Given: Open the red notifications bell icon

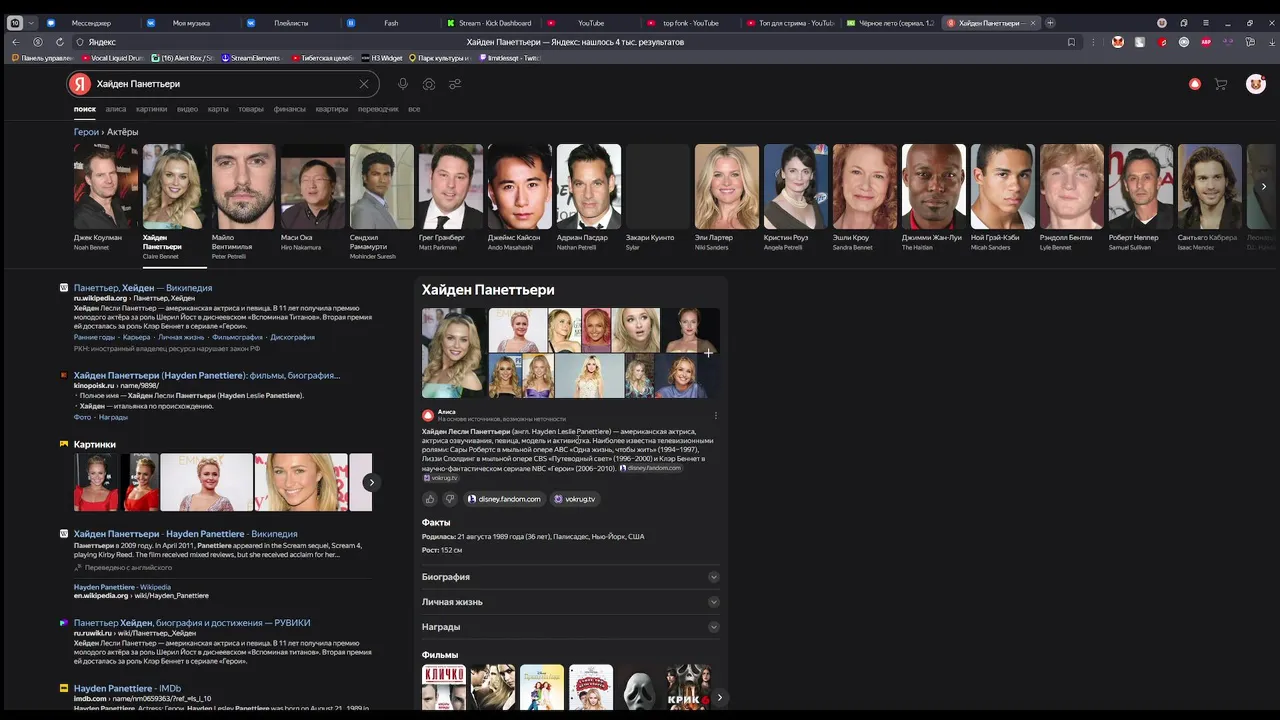Looking at the screenshot, I should point(1194,84).
